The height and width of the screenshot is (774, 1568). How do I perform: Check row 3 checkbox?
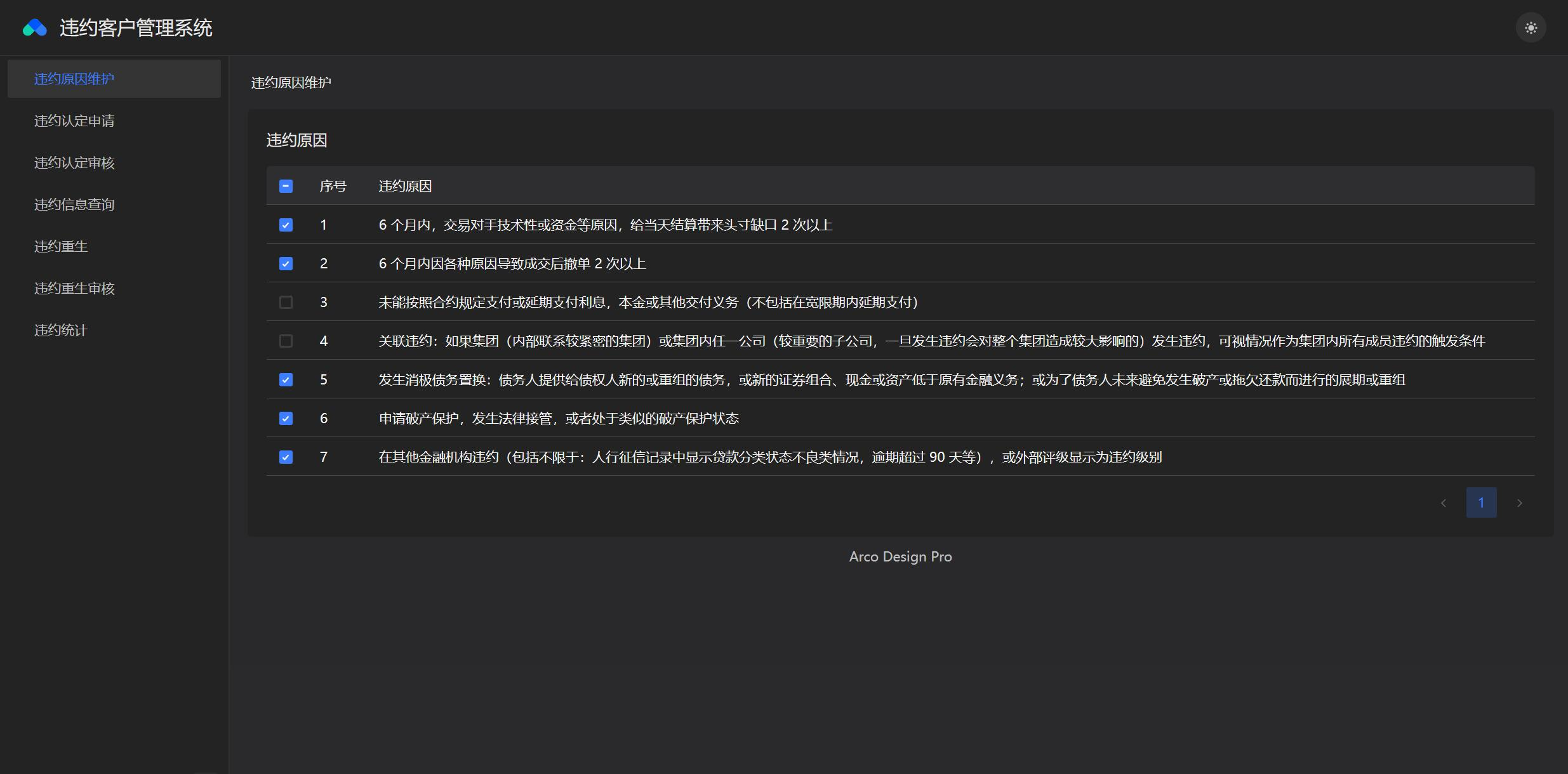point(286,303)
